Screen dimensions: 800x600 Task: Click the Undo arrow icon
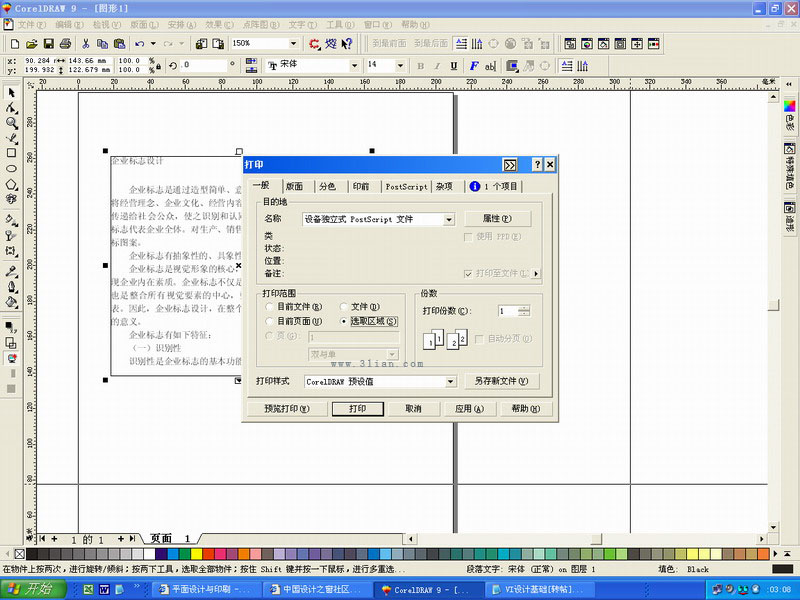pyautogui.click(x=140, y=44)
